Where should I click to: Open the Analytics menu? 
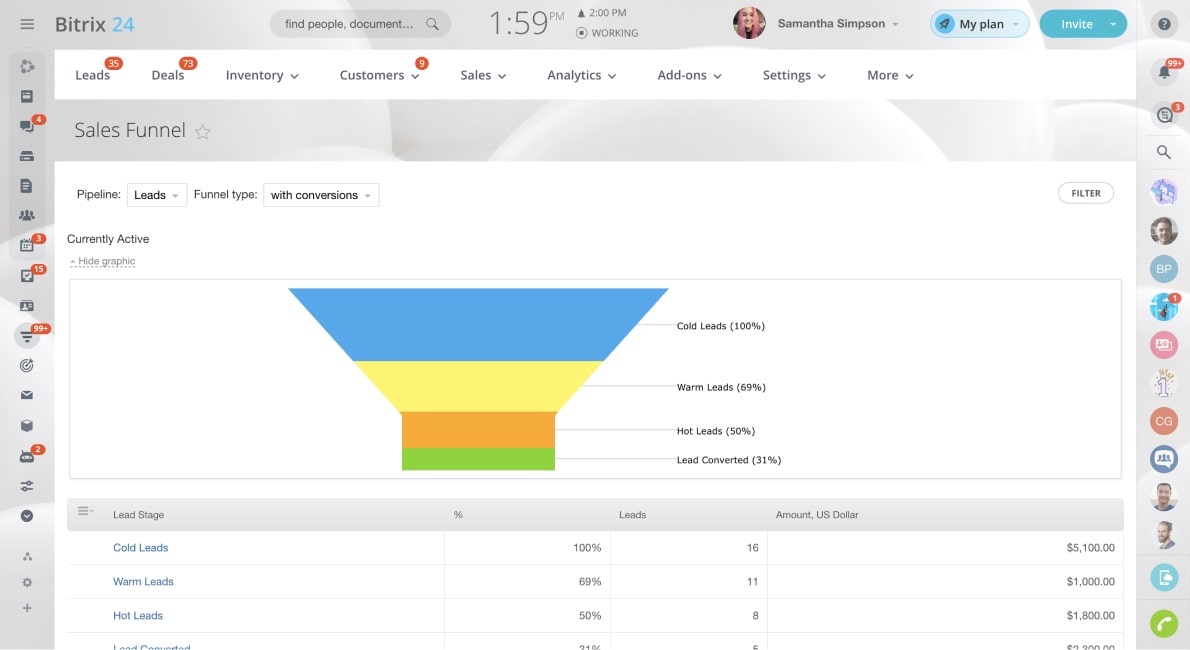(x=581, y=75)
